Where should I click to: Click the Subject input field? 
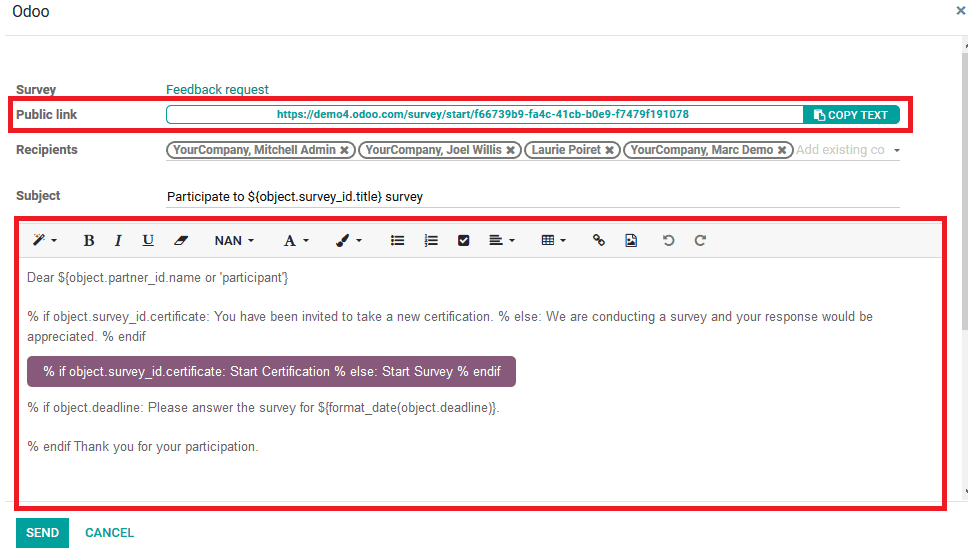click(x=532, y=197)
